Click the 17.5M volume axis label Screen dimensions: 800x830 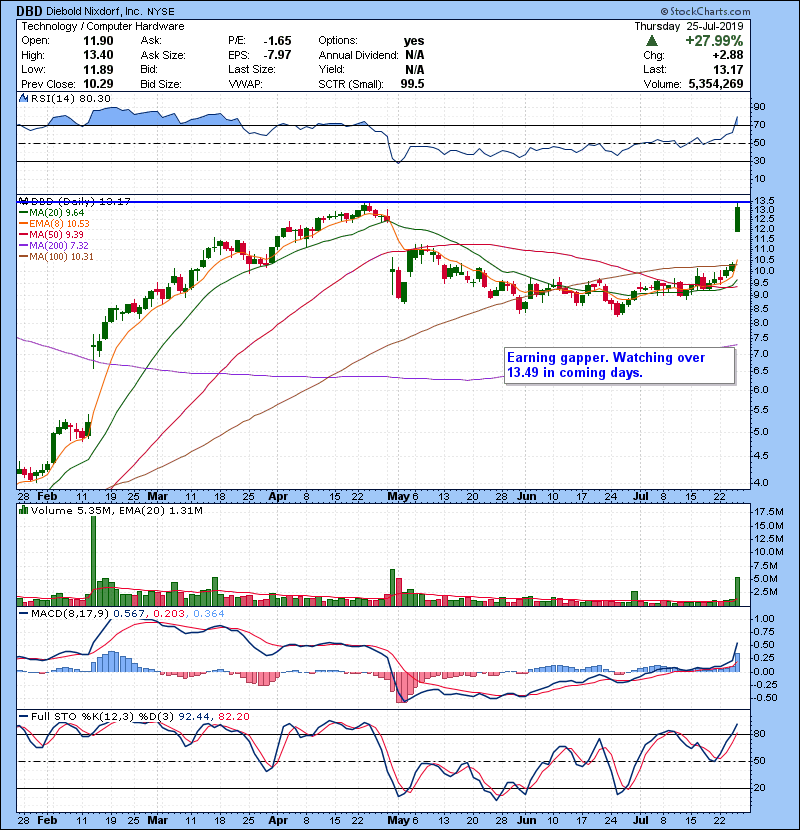769,511
